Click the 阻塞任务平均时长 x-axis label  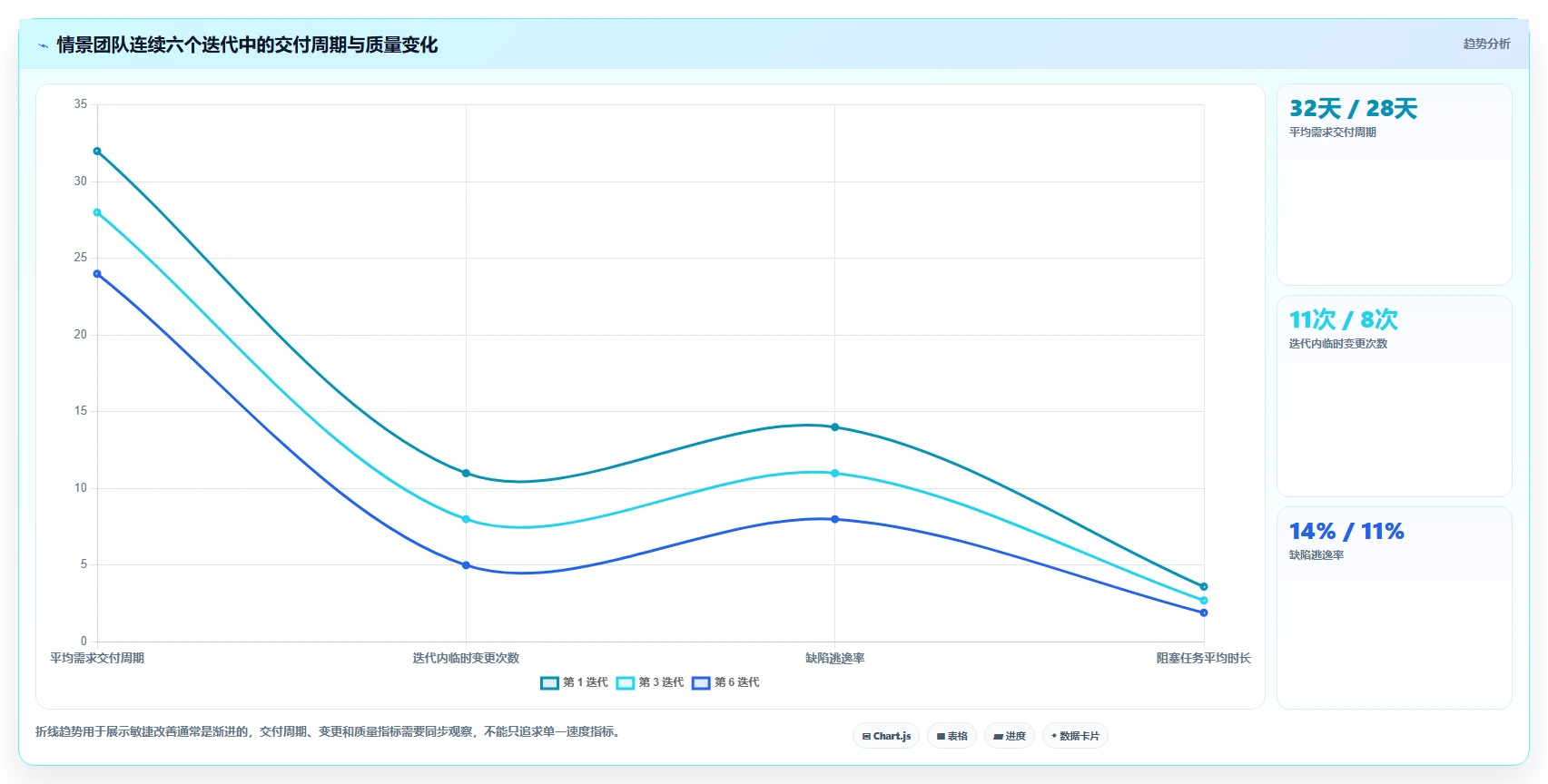tap(1204, 659)
